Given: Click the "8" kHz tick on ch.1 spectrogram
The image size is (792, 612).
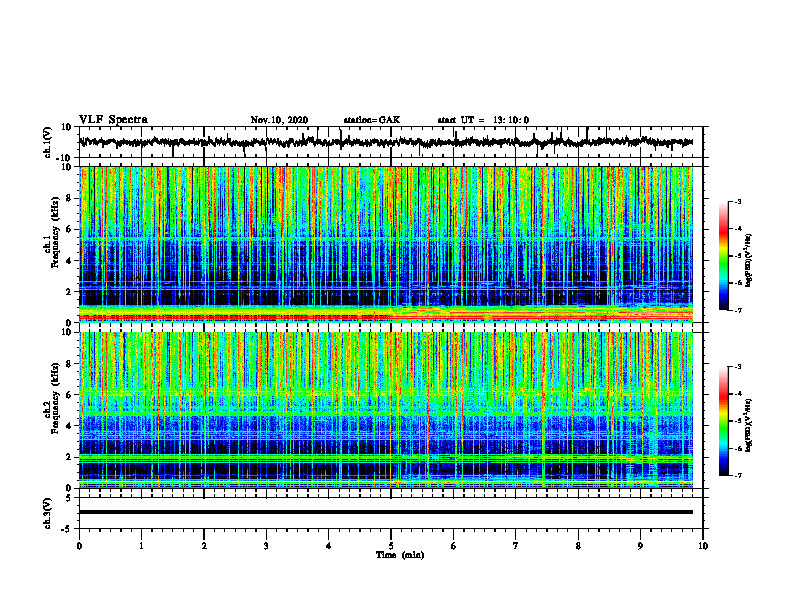Looking at the screenshot, I should 69,198.
